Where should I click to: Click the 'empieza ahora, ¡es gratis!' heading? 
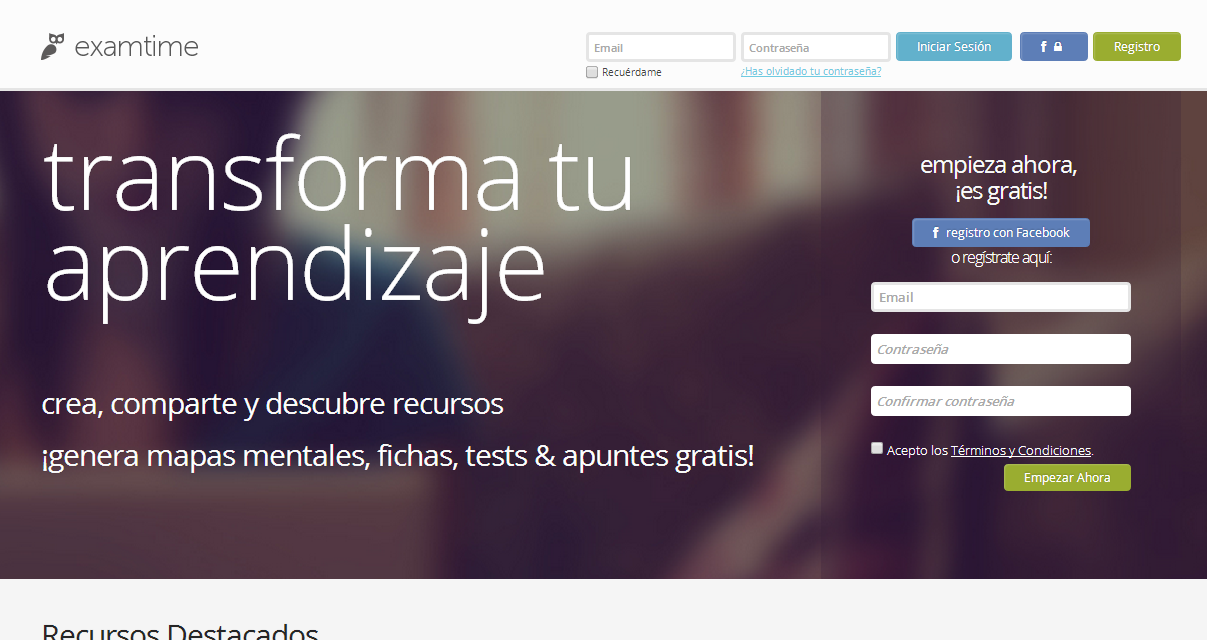[998, 178]
